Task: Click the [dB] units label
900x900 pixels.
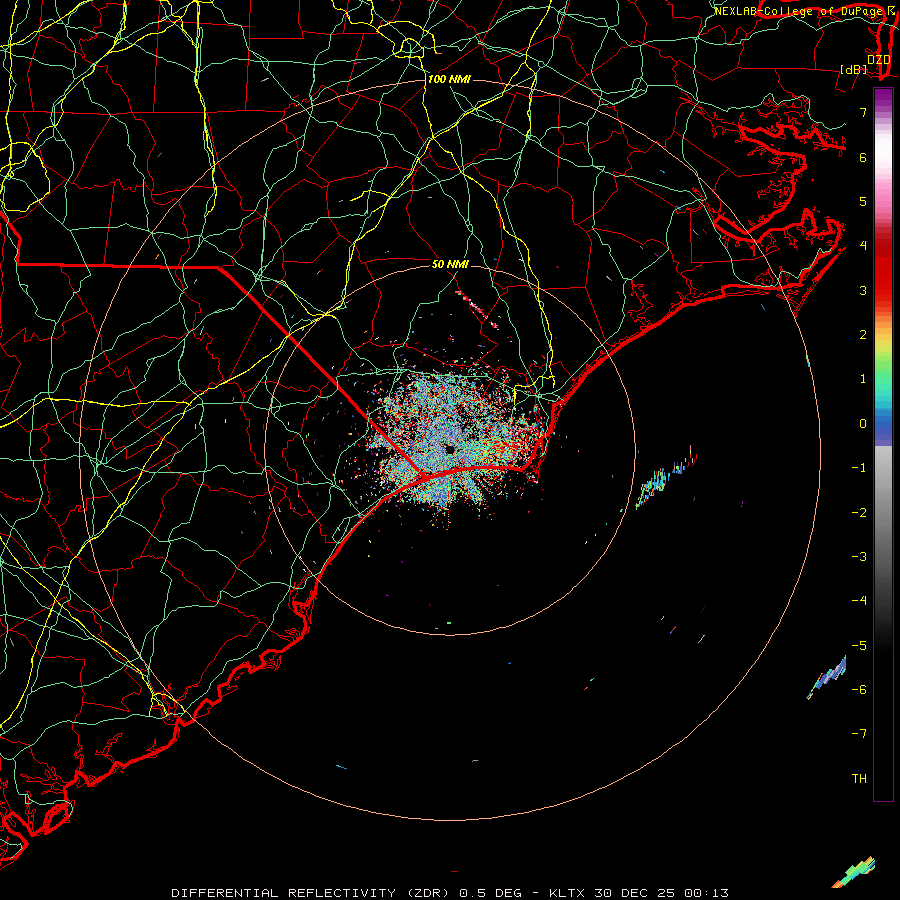Action: [854, 70]
